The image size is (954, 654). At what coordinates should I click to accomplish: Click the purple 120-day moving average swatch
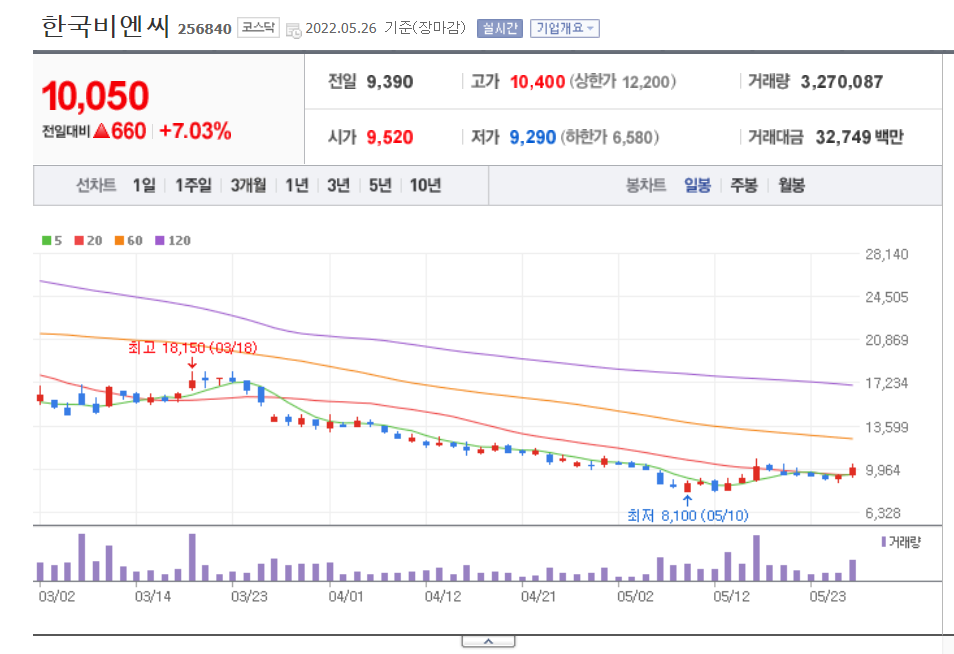point(160,240)
